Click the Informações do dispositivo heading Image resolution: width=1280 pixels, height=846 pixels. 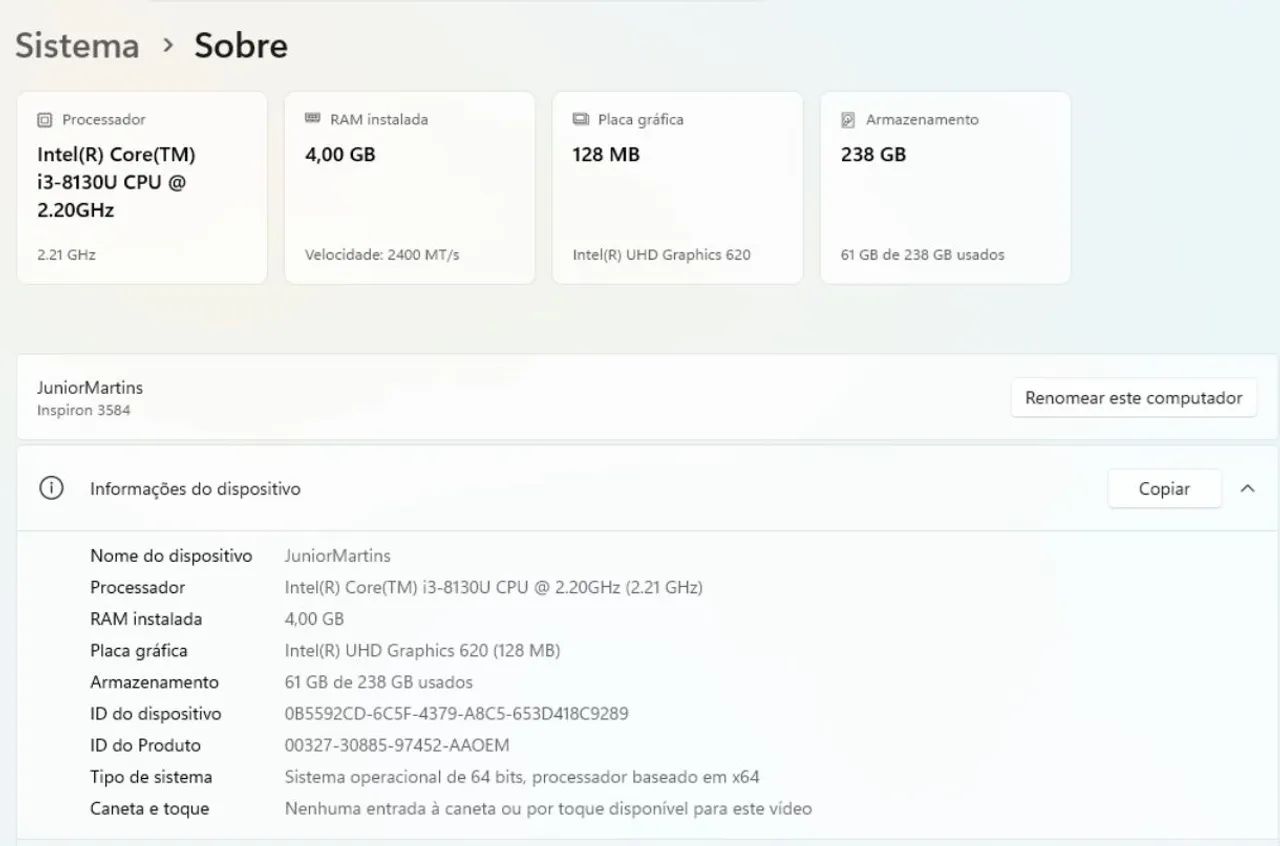coord(195,489)
